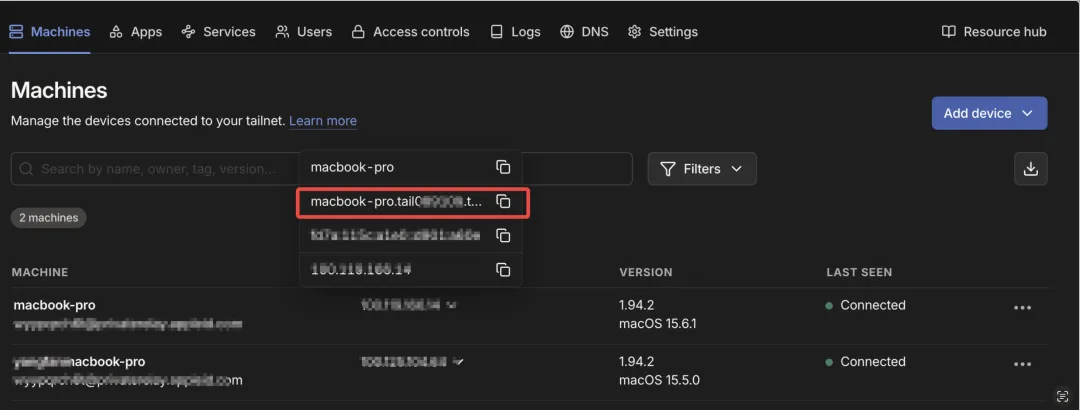Screen dimensions: 1080x410
Task: Click the download machines list icon
Action: coord(1030,169)
